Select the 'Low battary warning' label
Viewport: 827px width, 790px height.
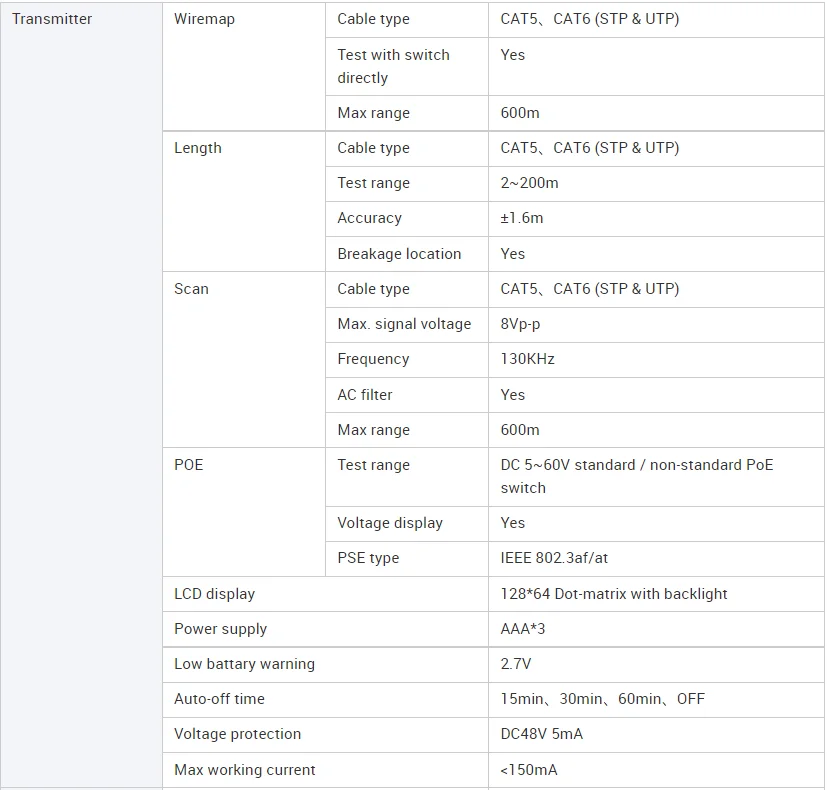244,664
